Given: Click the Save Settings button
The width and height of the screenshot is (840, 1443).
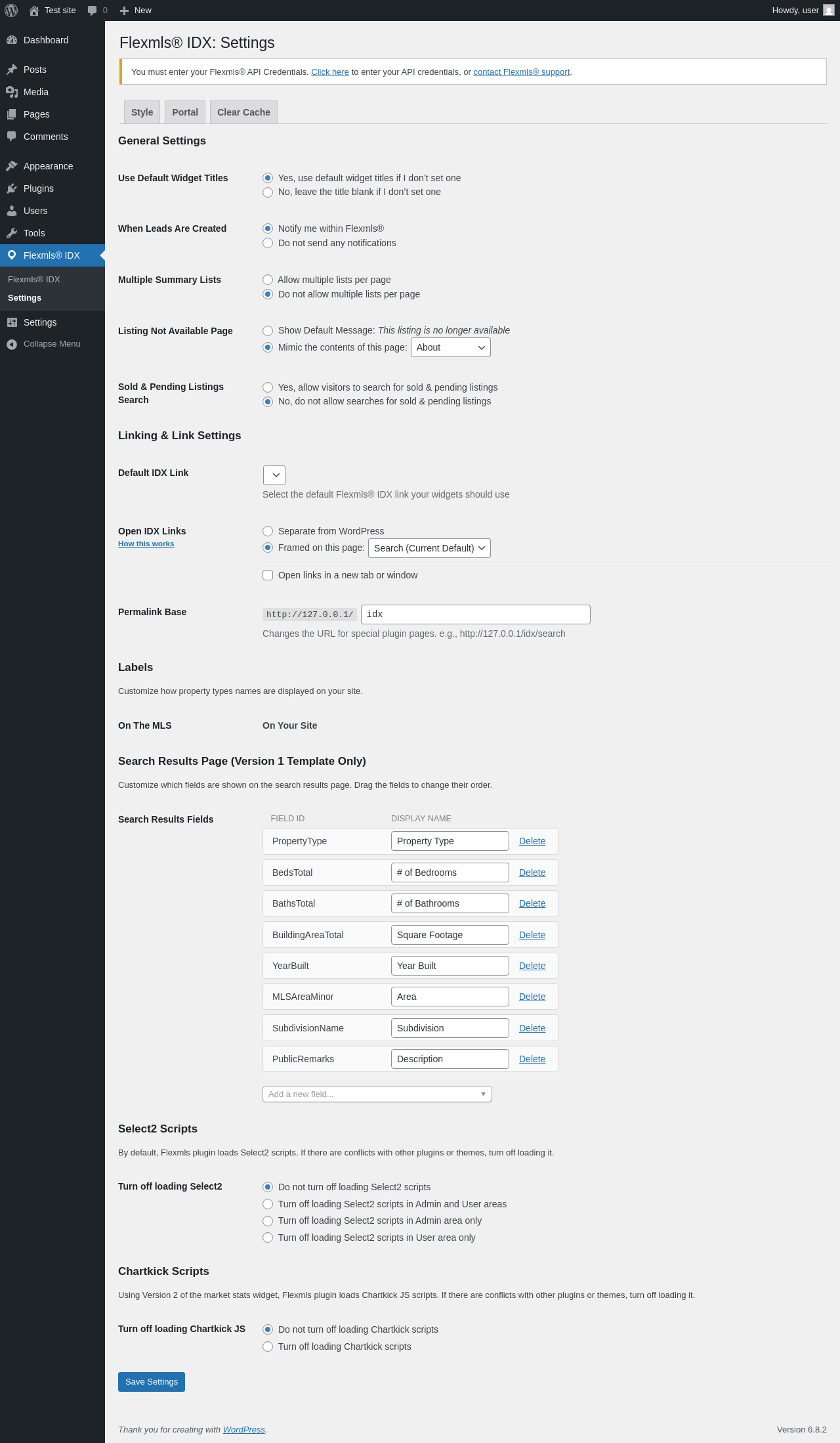Looking at the screenshot, I should 152,1381.
